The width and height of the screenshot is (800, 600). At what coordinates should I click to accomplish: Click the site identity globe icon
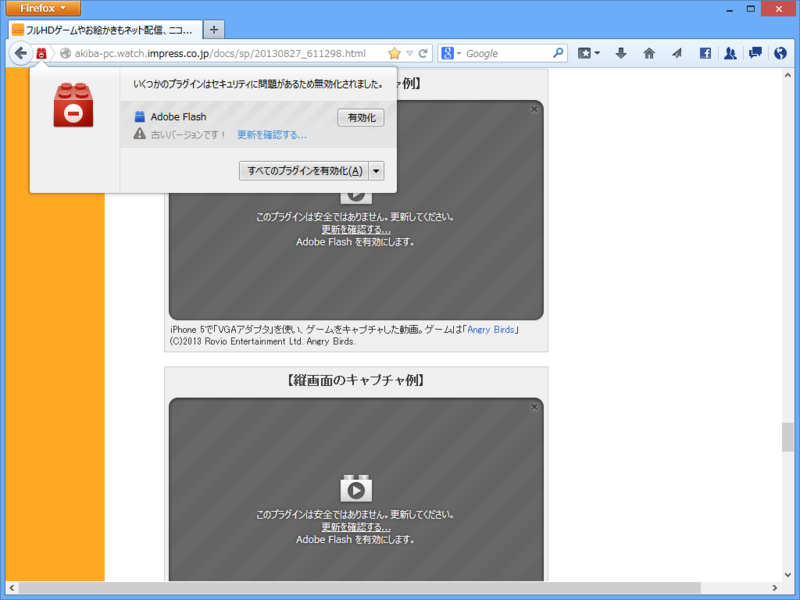point(65,54)
